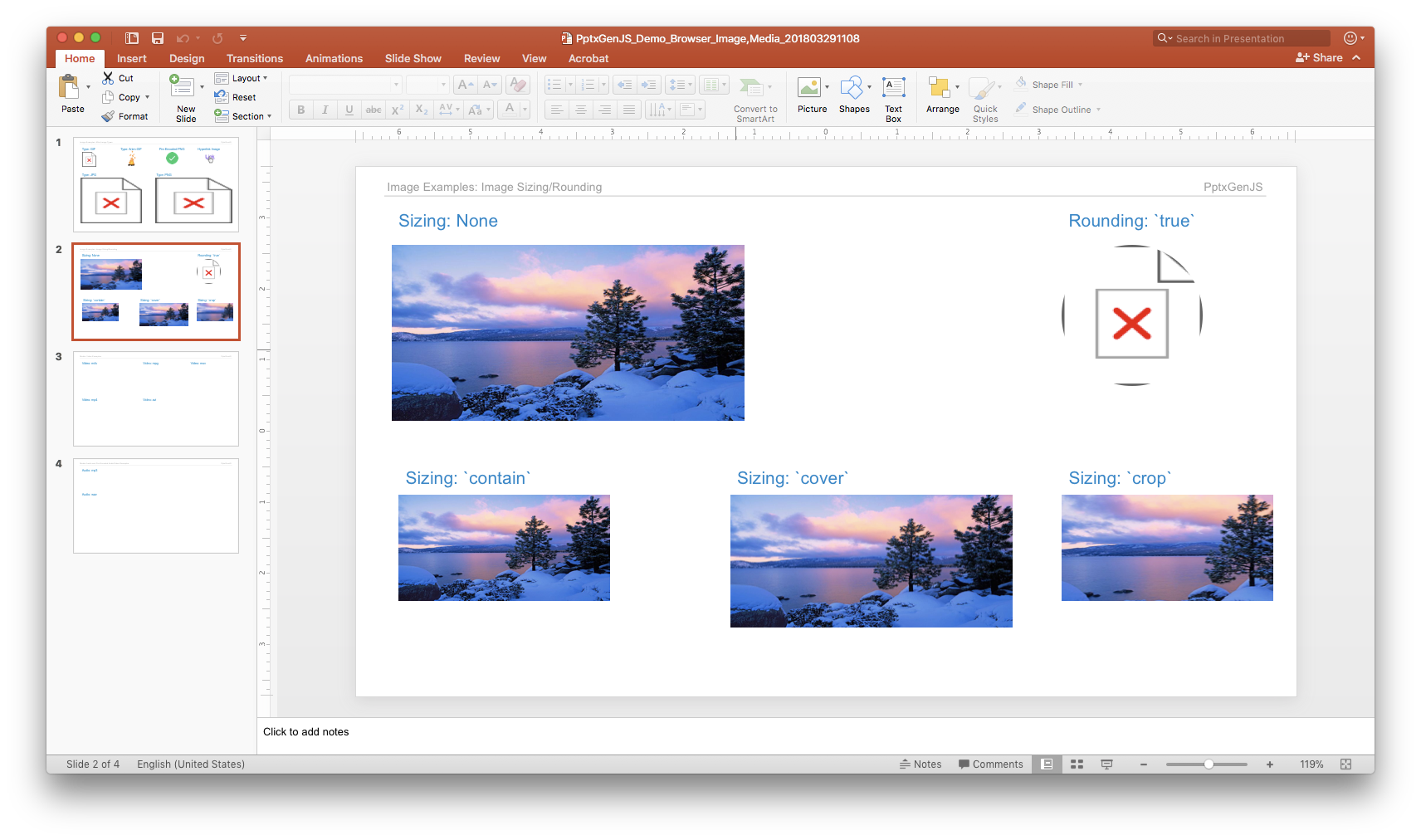Switch to the Transitions tab
Image resolution: width=1421 pixels, height=840 pixels.
click(x=254, y=58)
